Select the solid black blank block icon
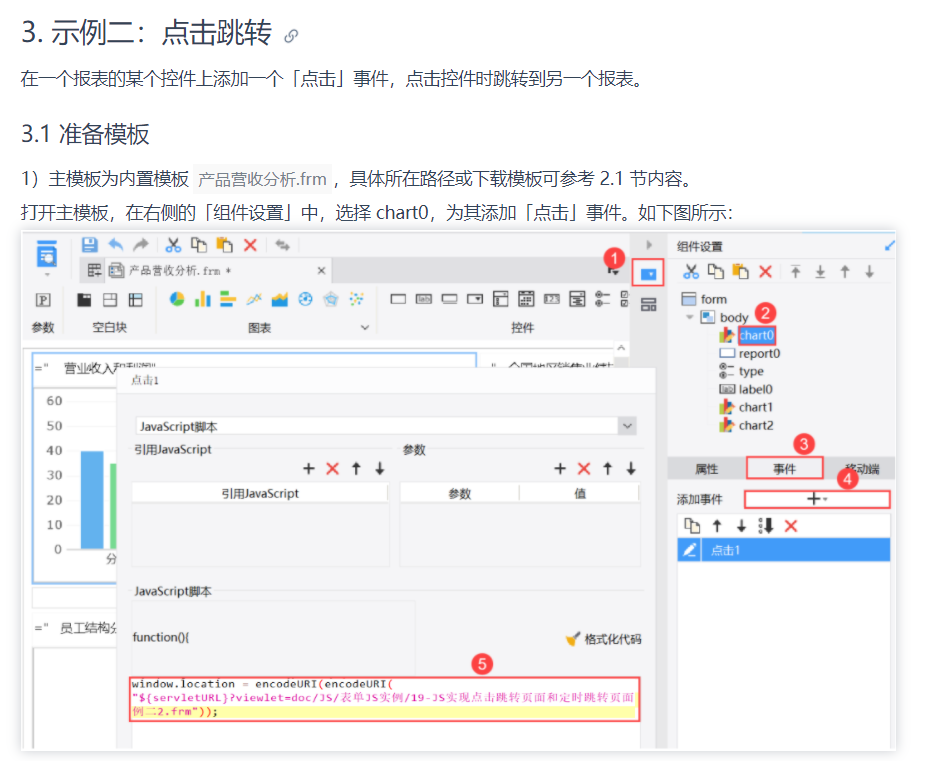 [x=84, y=300]
